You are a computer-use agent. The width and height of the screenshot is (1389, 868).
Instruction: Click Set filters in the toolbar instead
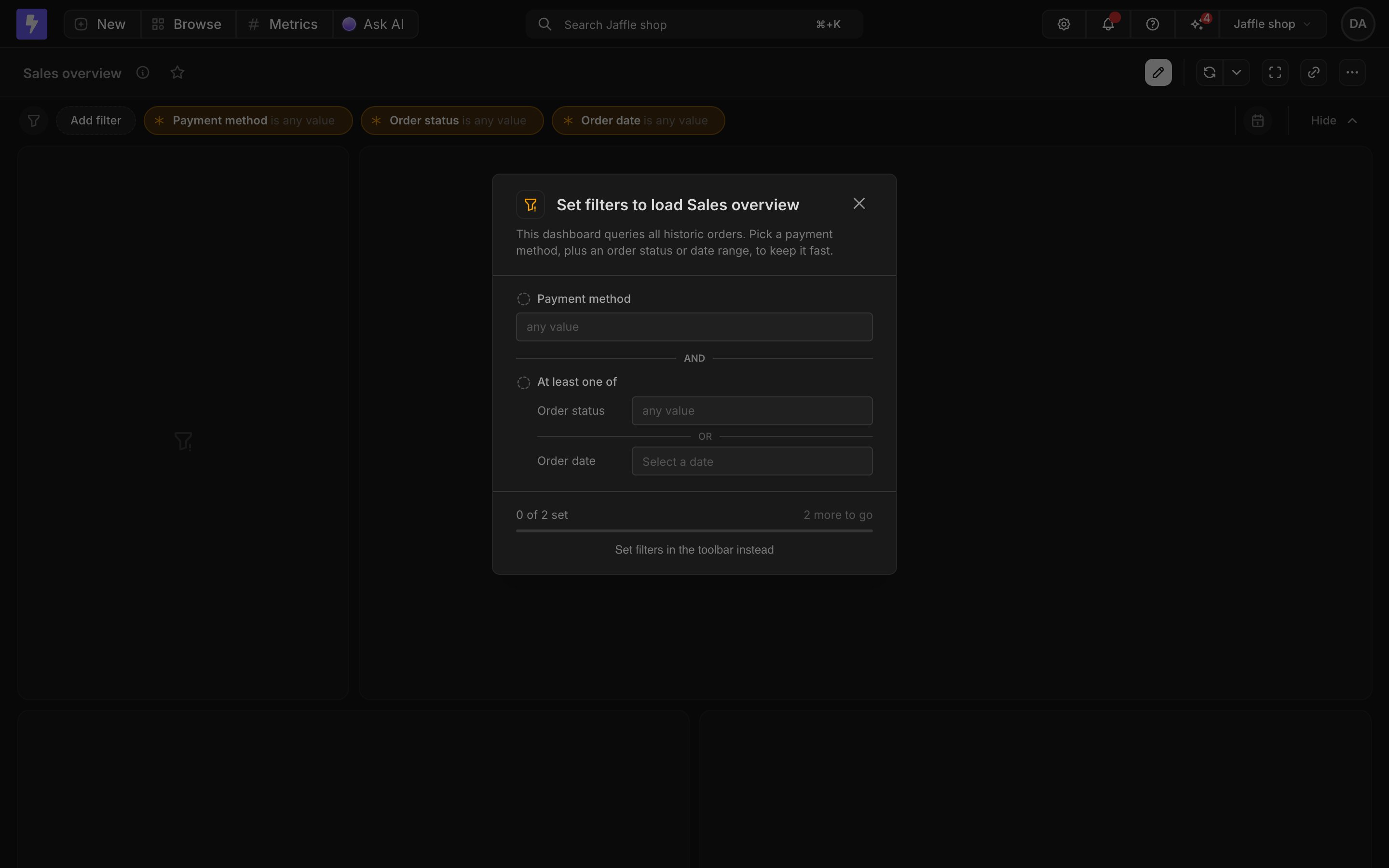coord(694,550)
